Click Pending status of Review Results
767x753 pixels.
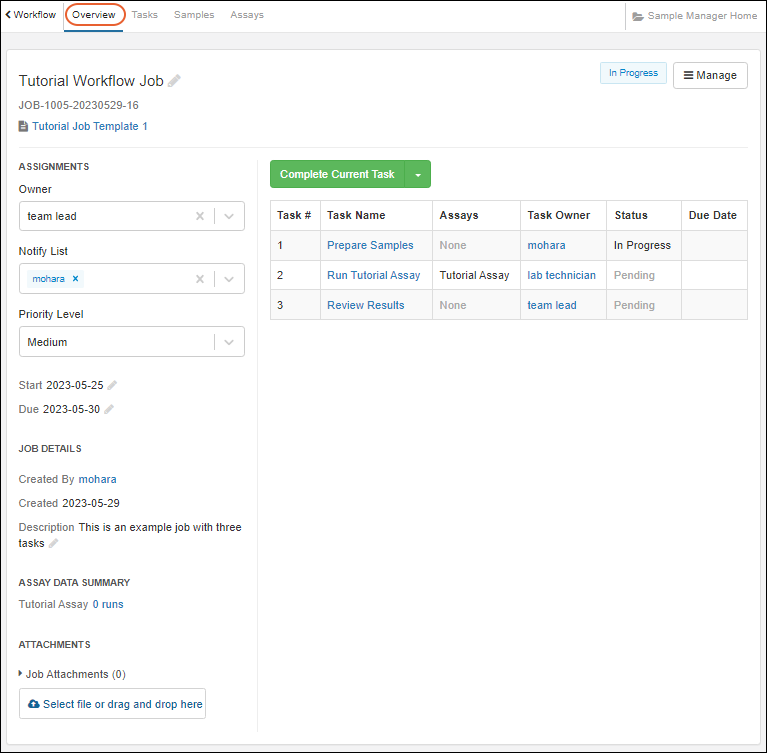(x=634, y=305)
